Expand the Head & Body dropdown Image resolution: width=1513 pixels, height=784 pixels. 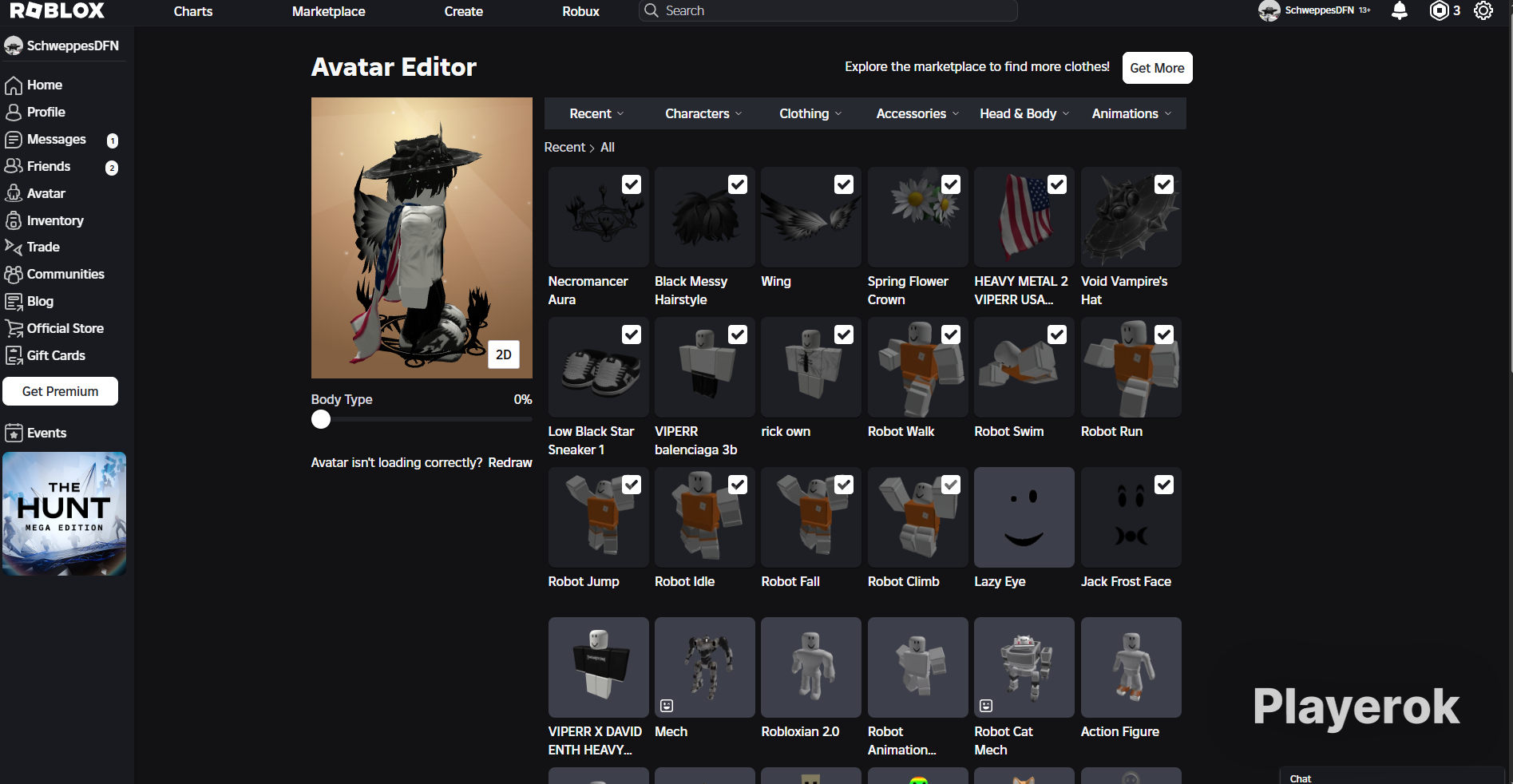click(1024, 113)
